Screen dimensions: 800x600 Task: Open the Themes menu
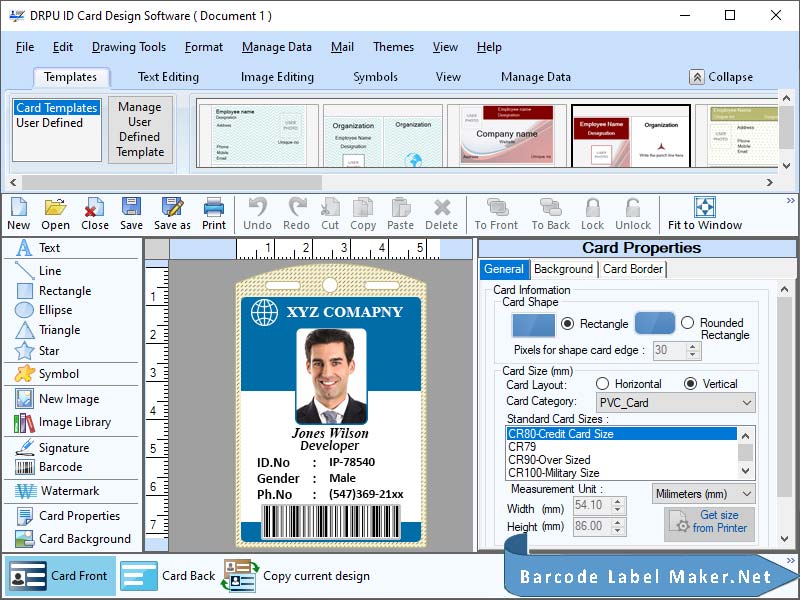(x=393, y=47)
